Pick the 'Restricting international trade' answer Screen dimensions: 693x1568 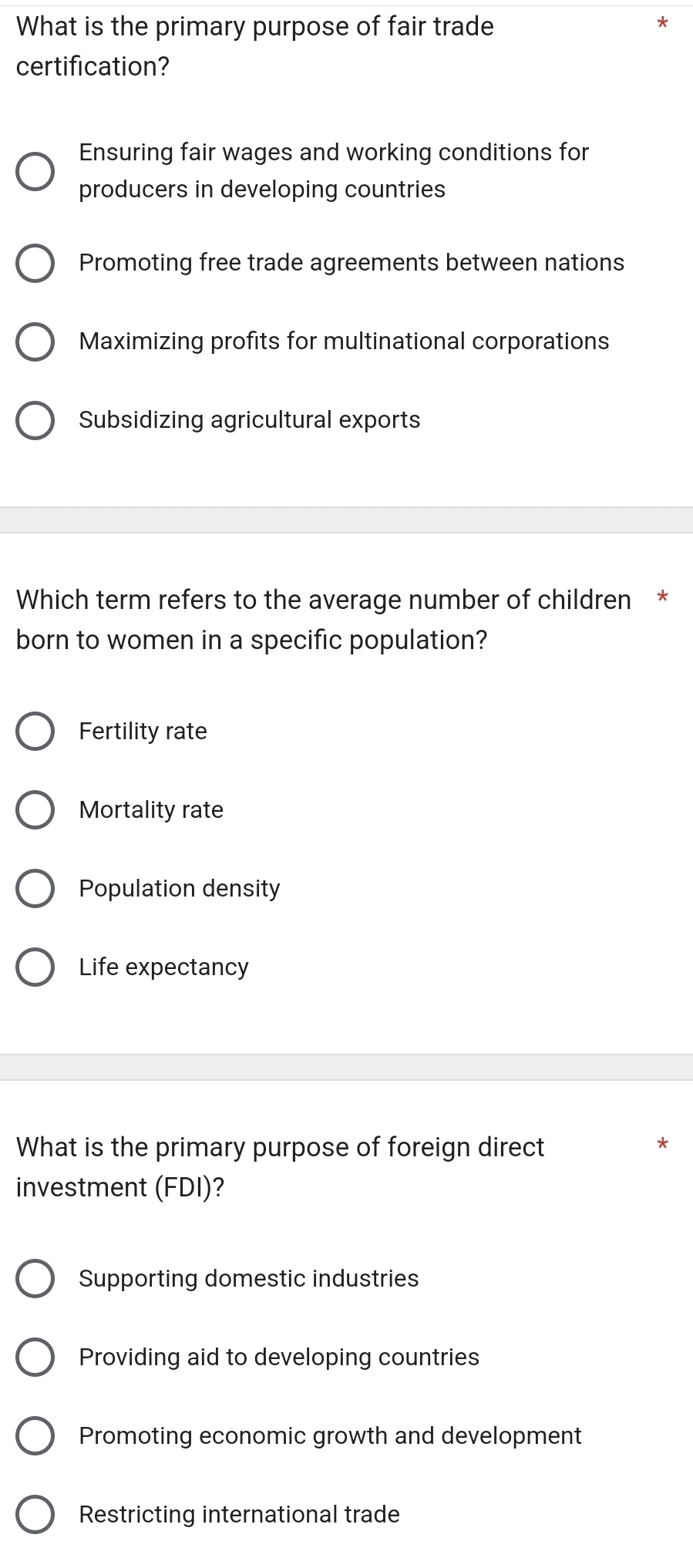35,1515
